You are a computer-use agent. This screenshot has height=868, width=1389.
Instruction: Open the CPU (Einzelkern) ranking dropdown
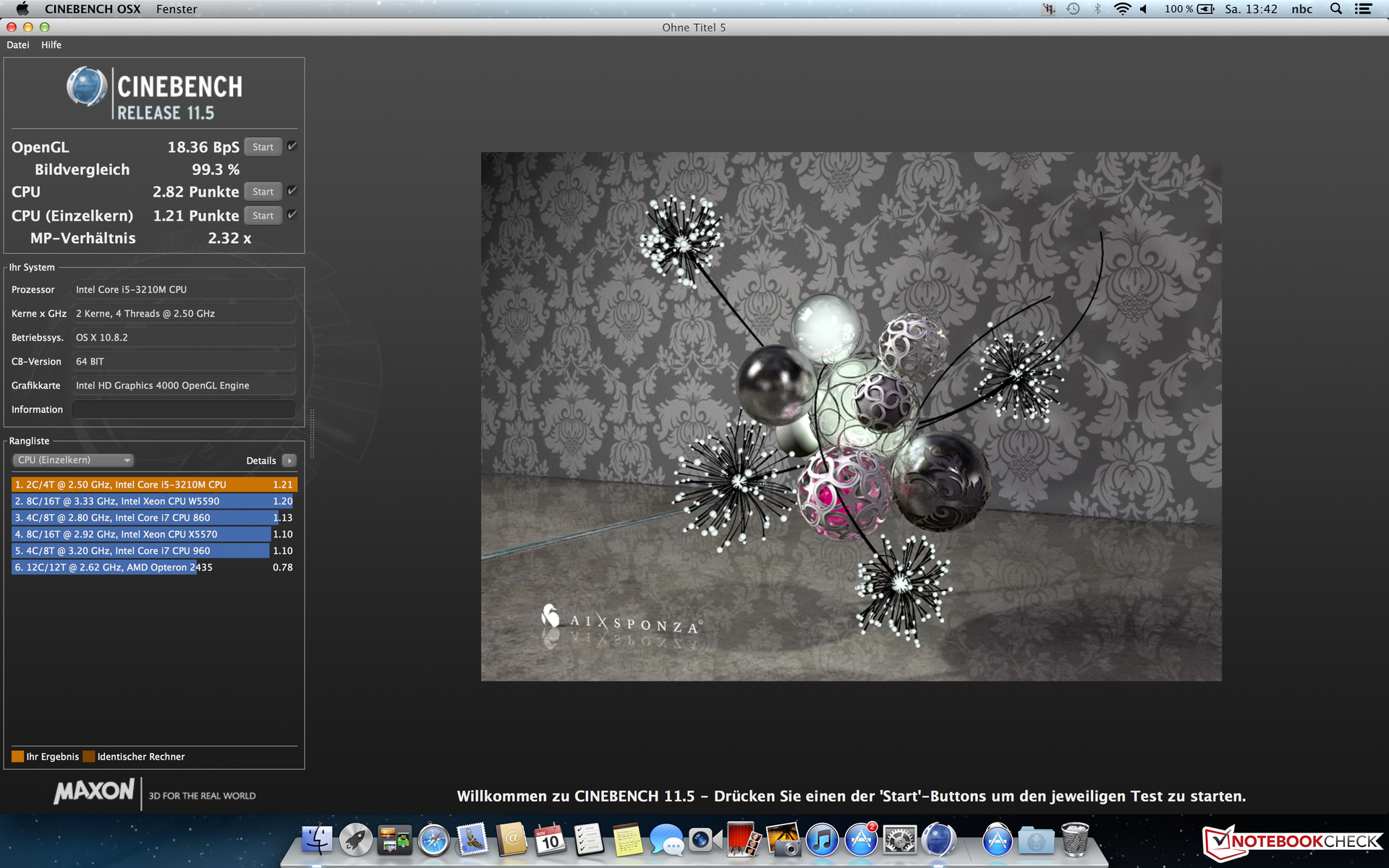[73, 460]
